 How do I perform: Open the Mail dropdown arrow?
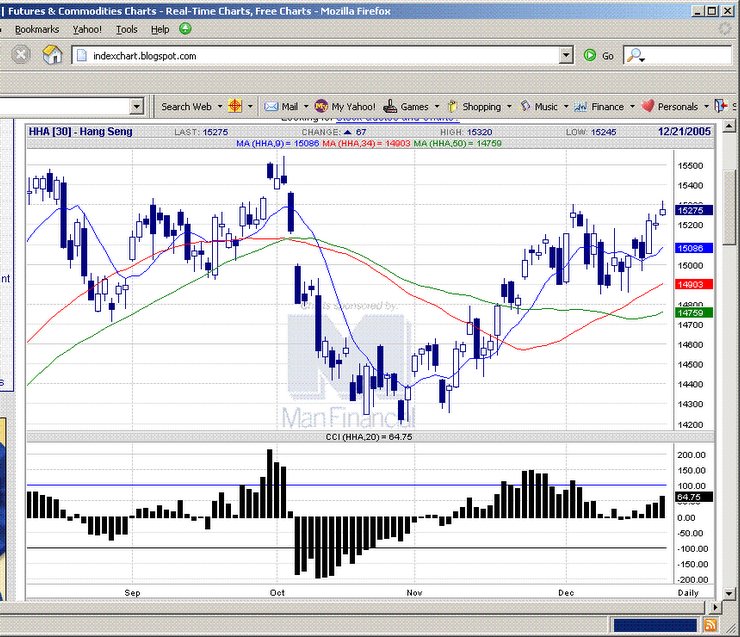(x=306, y=107)
